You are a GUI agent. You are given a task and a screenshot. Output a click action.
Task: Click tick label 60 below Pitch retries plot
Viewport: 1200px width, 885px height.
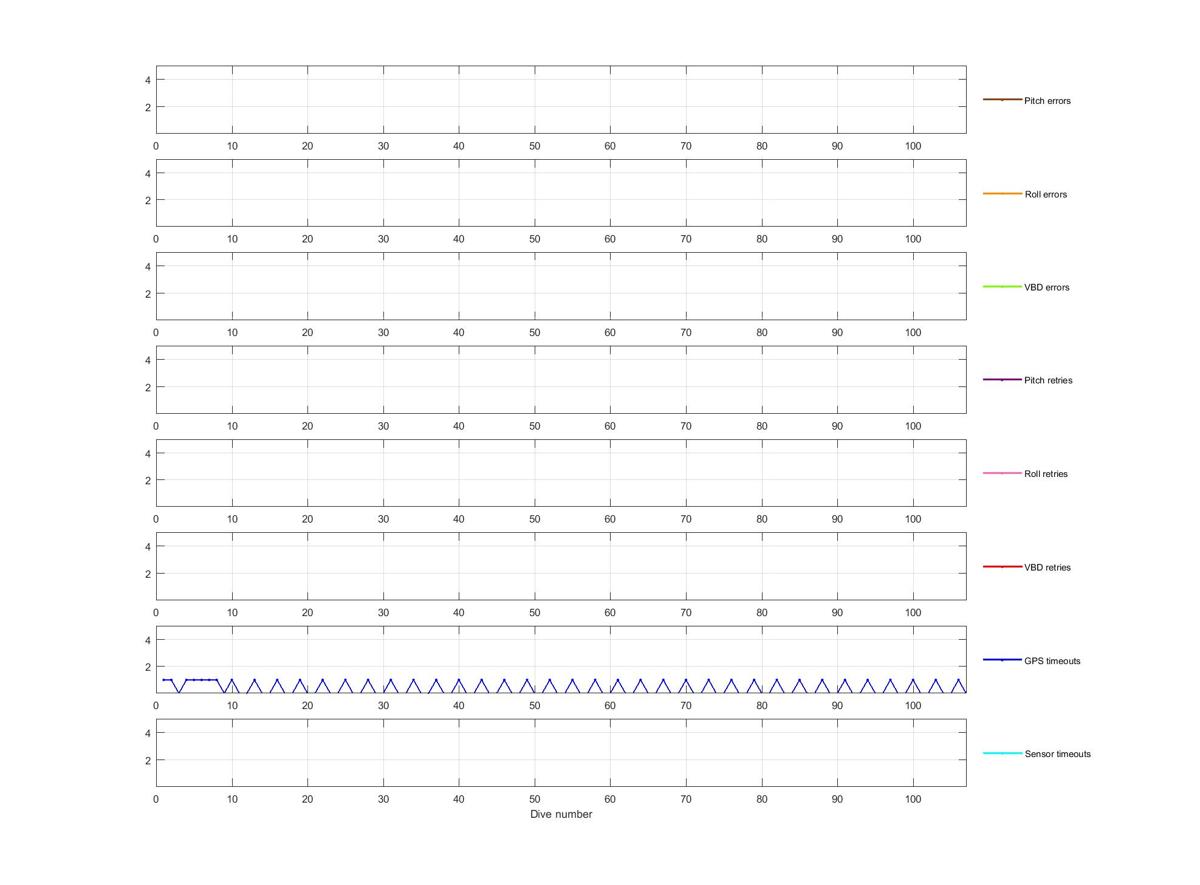coord(610,426)
